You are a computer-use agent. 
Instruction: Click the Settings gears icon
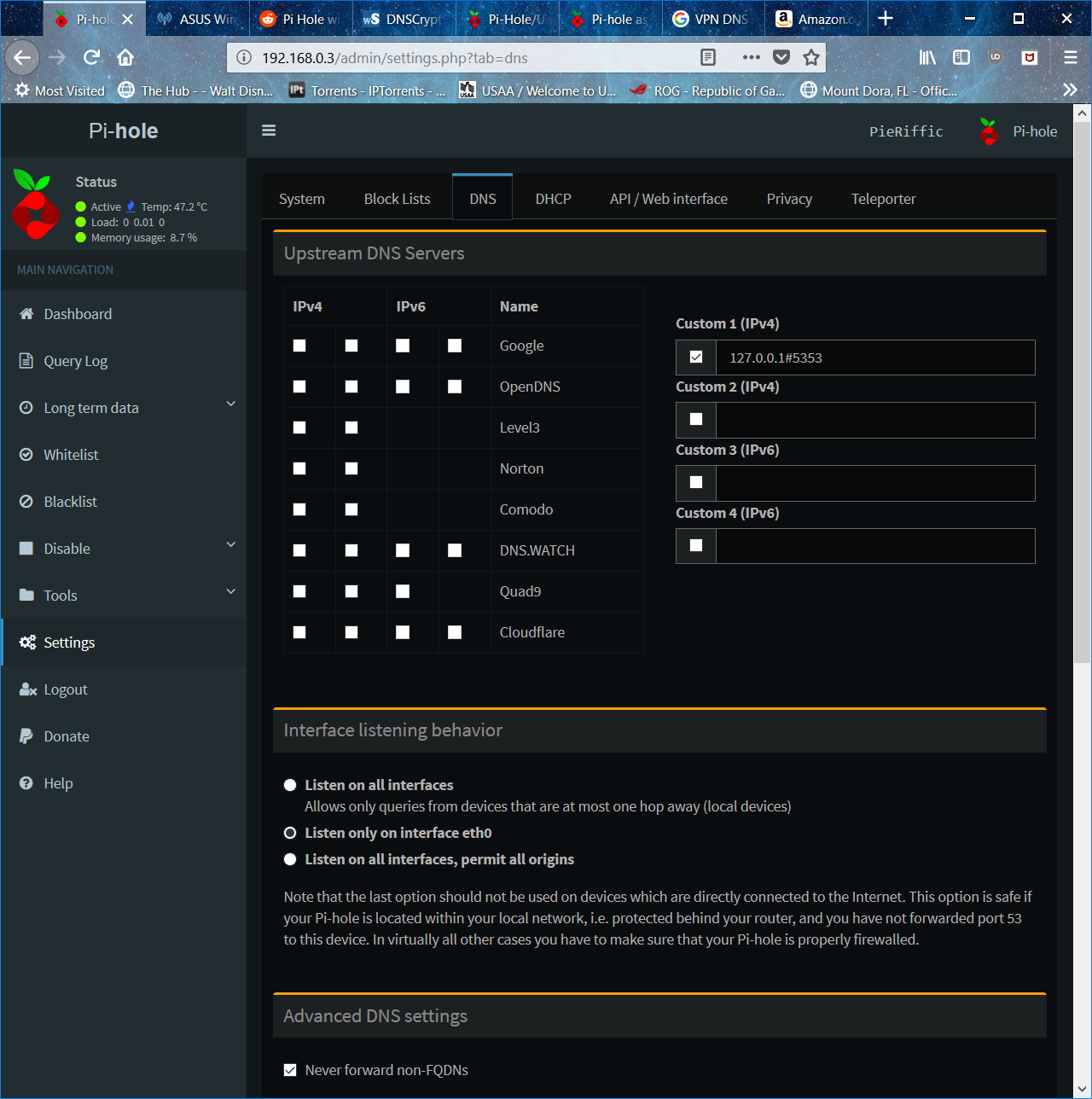coord(27,643)
